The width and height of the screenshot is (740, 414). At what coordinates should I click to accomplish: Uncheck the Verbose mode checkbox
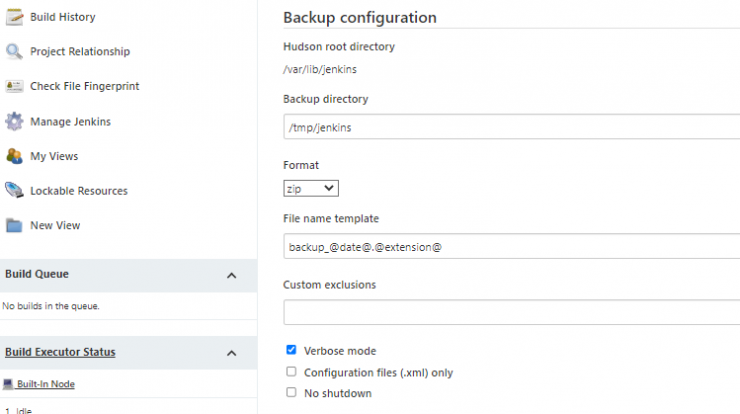point(291,350)
